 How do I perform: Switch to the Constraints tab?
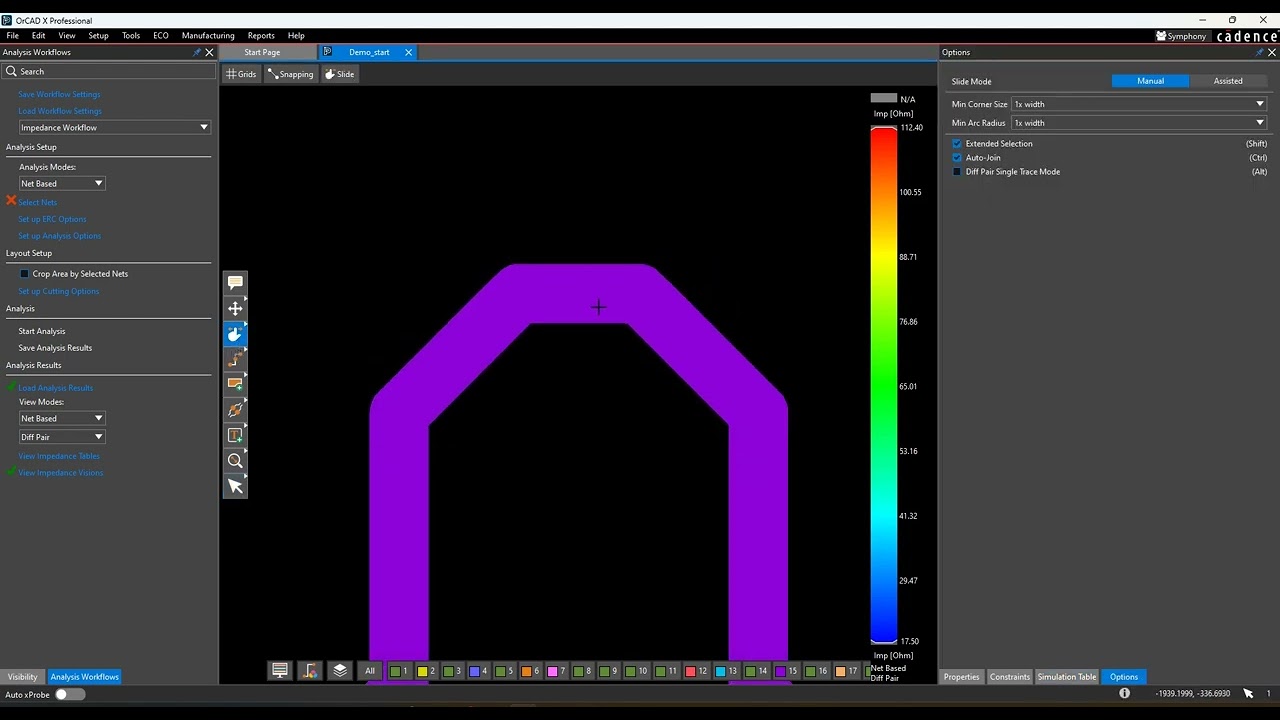pos(1009,677)
